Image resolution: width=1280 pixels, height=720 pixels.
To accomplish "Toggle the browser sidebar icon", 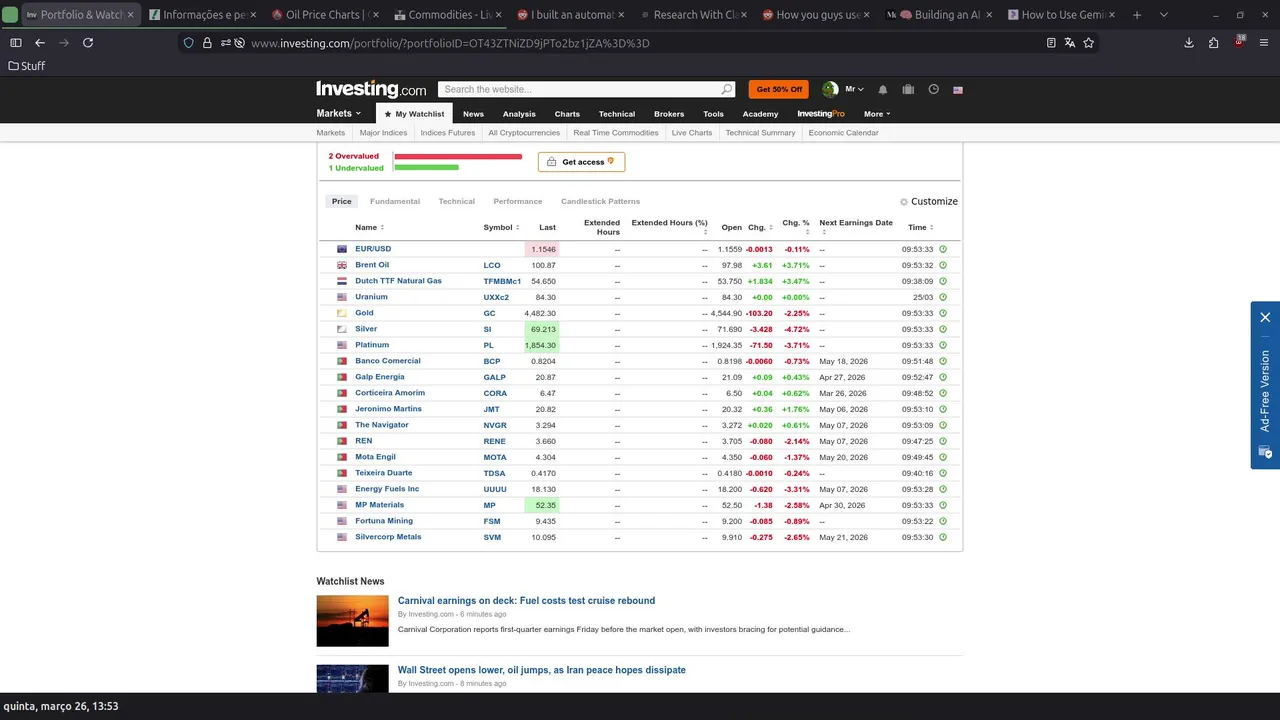I will click(16, 43).
